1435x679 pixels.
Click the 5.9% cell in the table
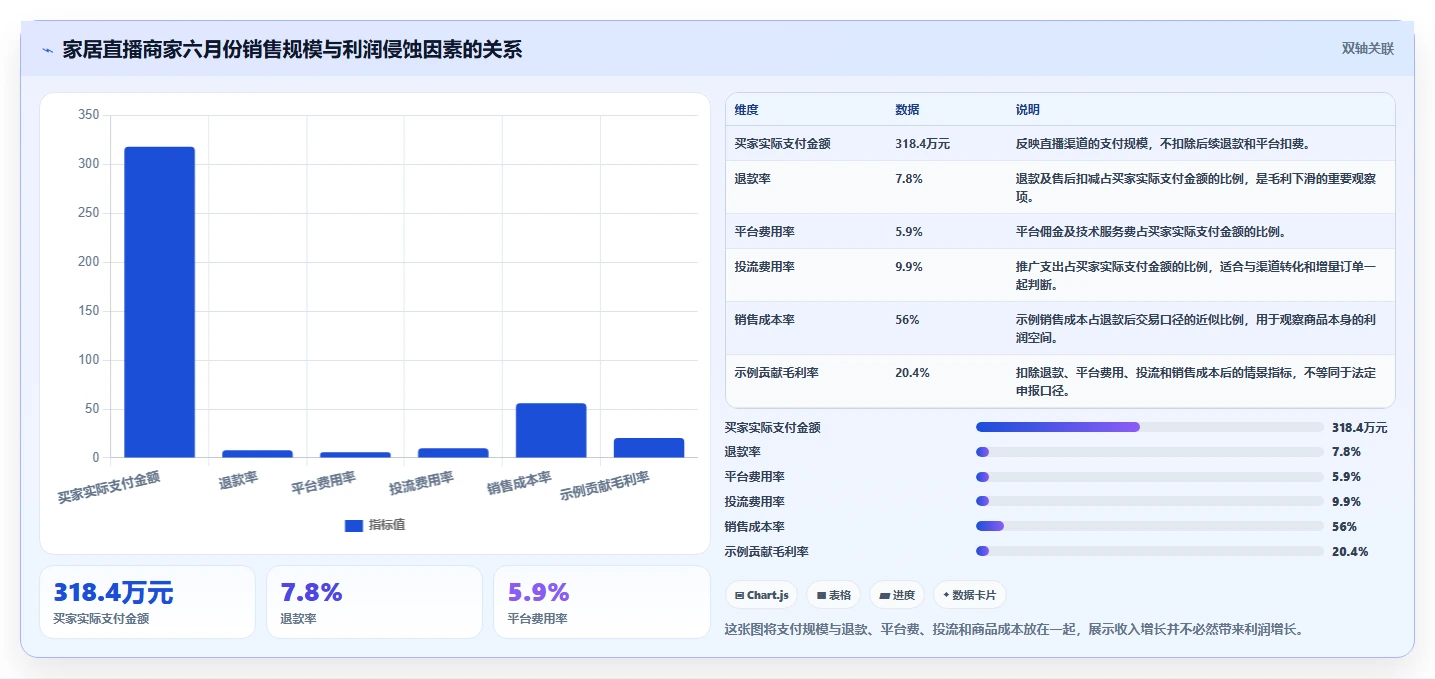point(908,232)
